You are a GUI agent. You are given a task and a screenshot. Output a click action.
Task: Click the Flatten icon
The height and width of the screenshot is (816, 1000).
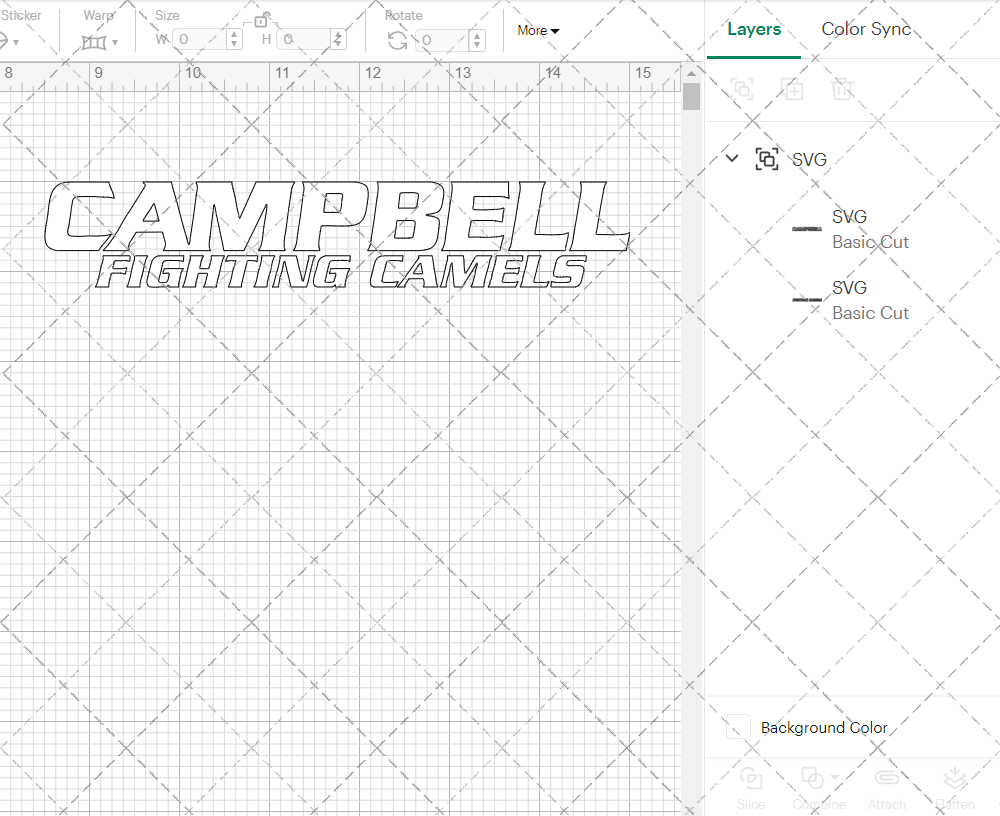[x=955, y=779]
